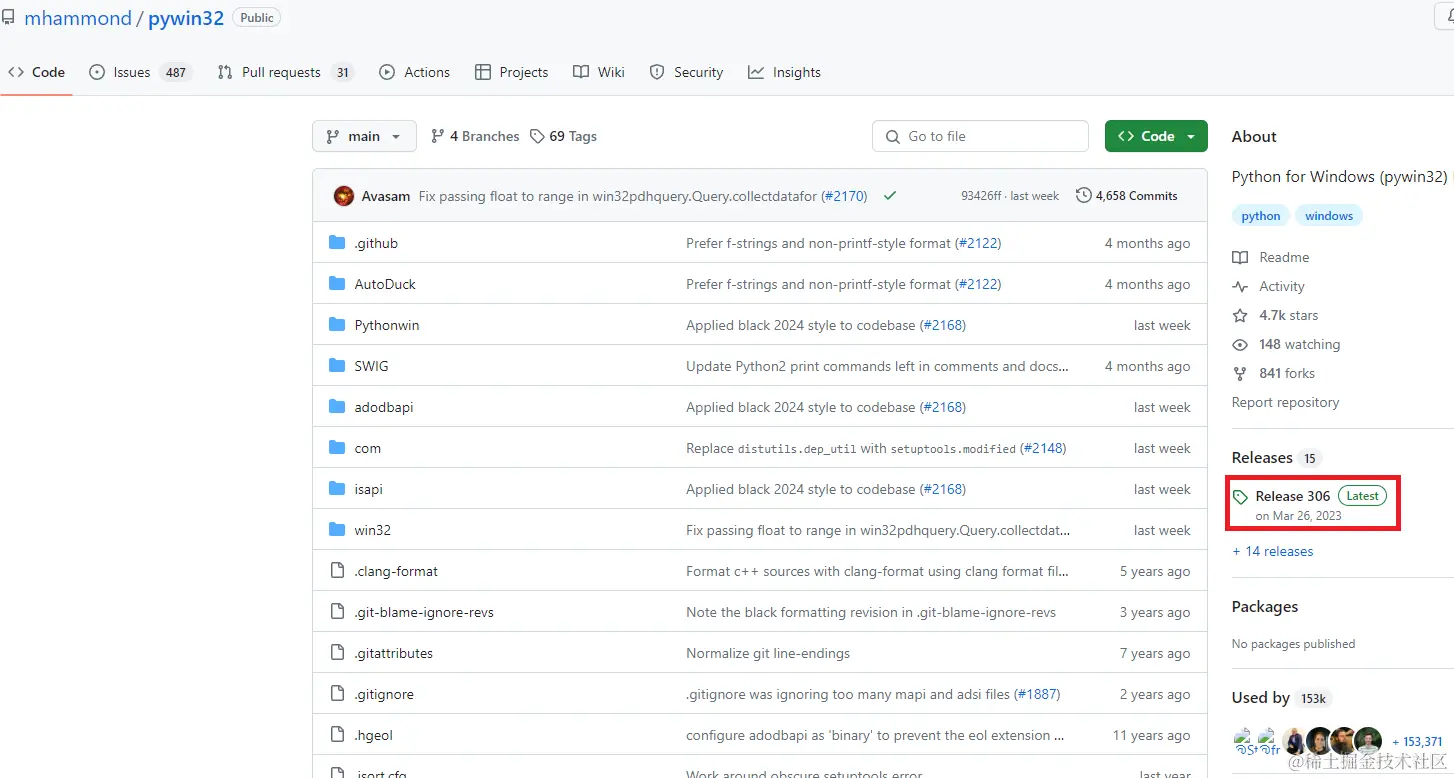Screen dimensions: 1454x778
Task: Click the "Normalize git line-endings" commit message
Action: (x=768, y=653)
